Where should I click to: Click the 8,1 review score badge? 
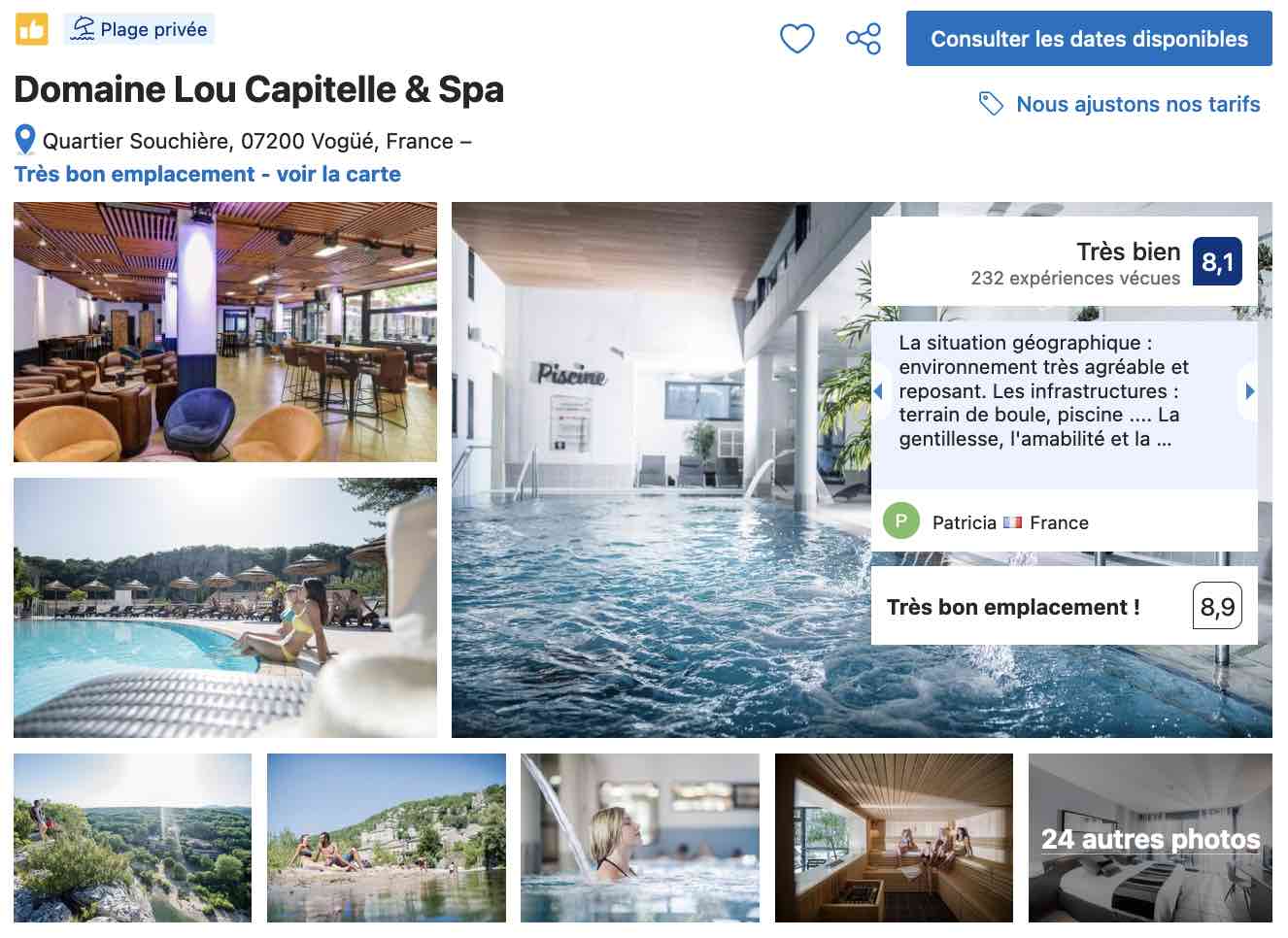(x=1217, y=261)
